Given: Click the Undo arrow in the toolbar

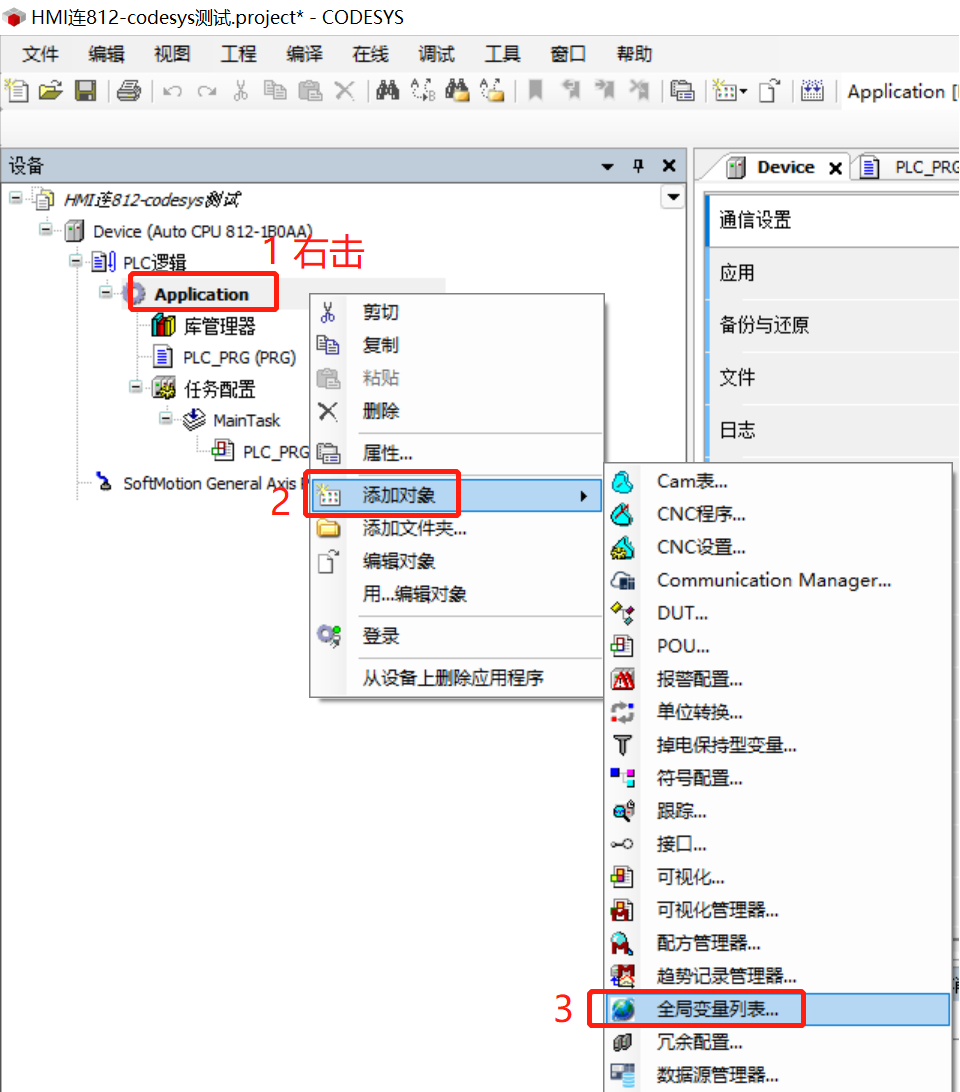Looking at the screenshot, I should (x=172, y=91).
